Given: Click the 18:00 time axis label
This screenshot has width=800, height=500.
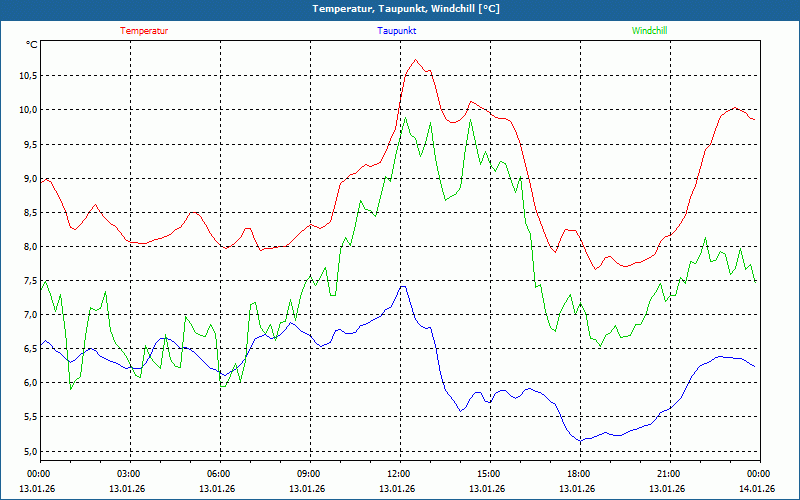Looking at the screenshot, I should [x=578, y=474].
